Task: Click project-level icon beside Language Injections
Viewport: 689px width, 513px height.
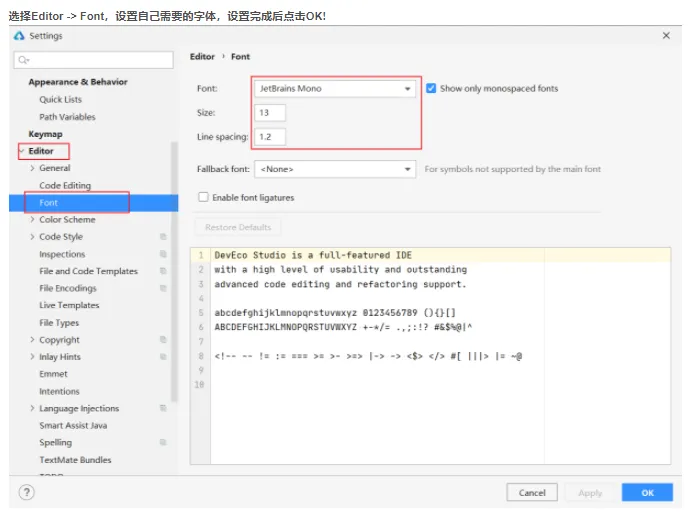Action: (163, 408)
